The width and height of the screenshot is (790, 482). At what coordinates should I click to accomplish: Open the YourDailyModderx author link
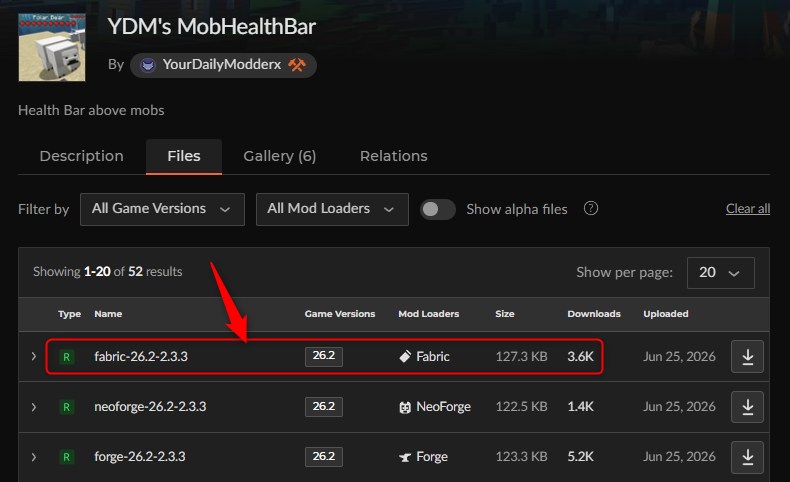[x=222, y=64]
